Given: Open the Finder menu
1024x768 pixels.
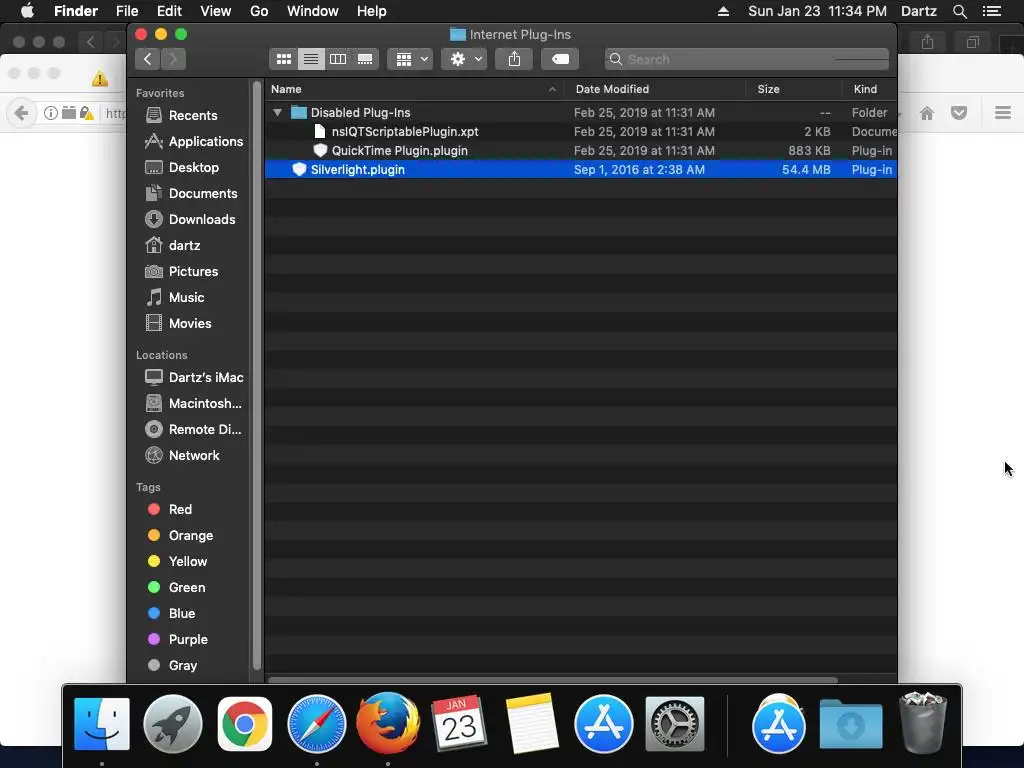Looking at the screenshot, I should click(x=76, y=11).
